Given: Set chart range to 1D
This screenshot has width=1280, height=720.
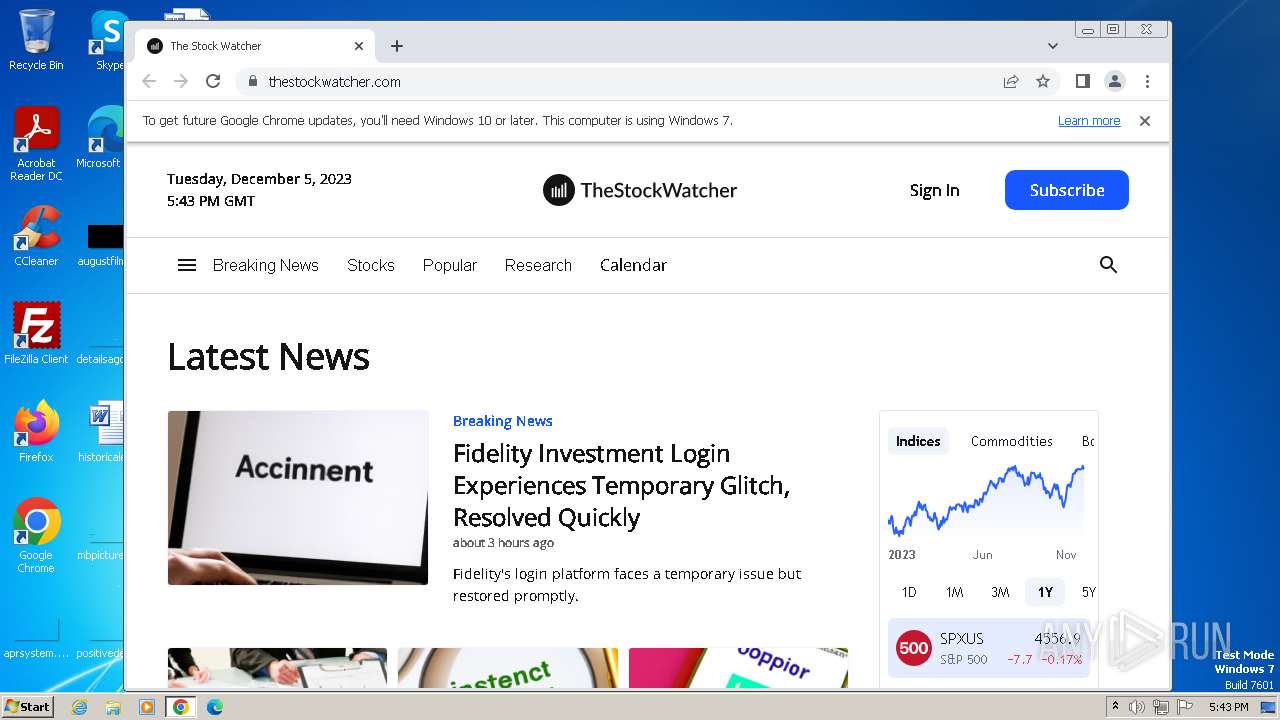Looking at the screenshot, I should coord(909,592).
